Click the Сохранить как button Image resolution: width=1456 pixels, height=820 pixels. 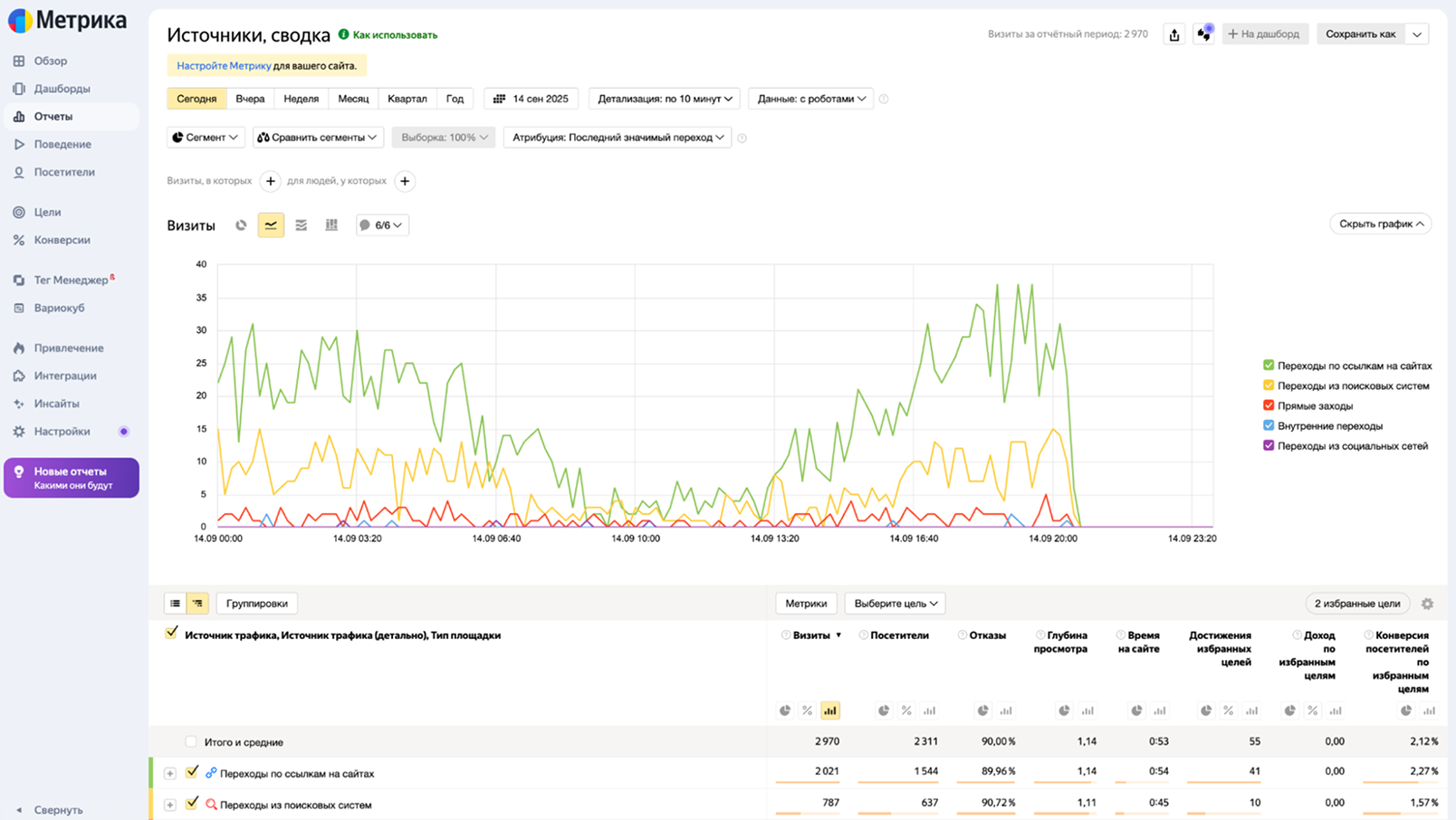[x=1361, y=34]
